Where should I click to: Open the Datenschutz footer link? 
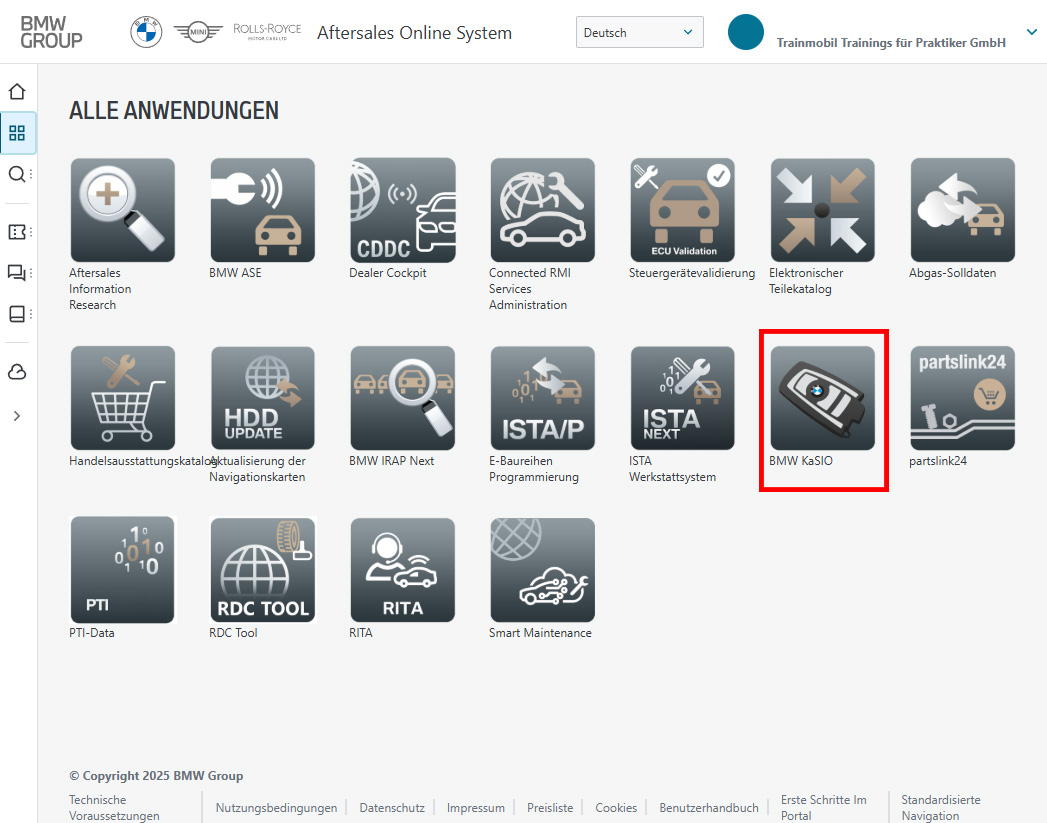click(x=392, y=808)
